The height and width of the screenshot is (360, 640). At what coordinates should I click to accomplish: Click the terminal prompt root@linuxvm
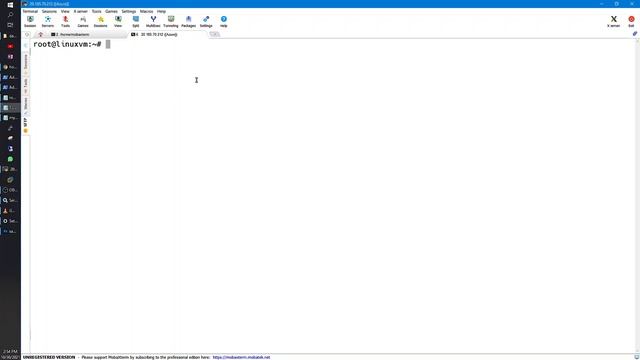(67, 44)
